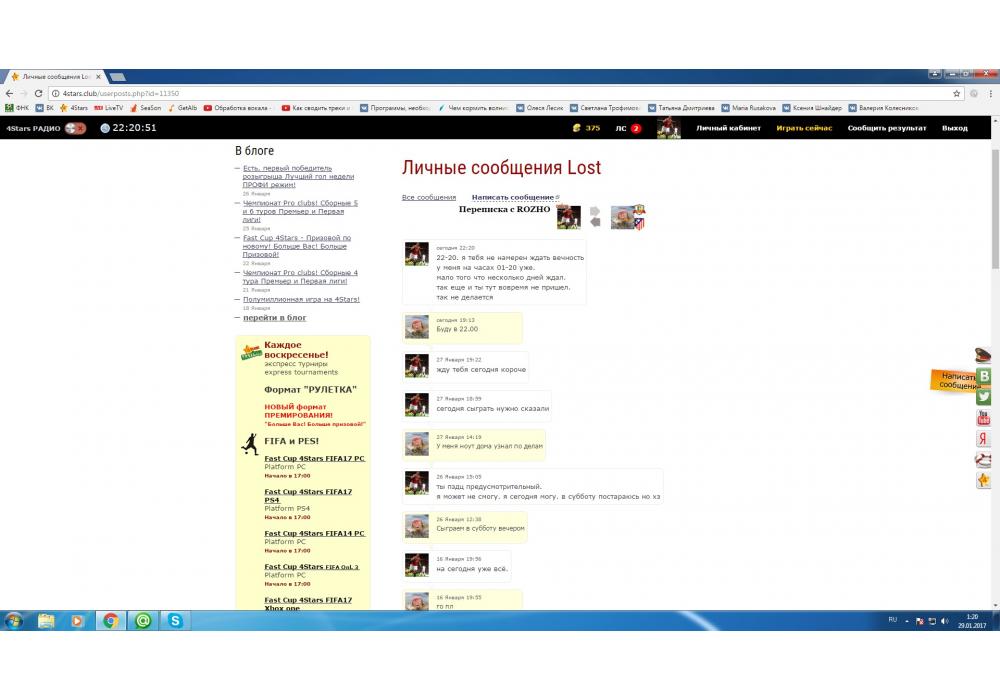Click the YouTube icon on sidebar

(x=983, y=418)
